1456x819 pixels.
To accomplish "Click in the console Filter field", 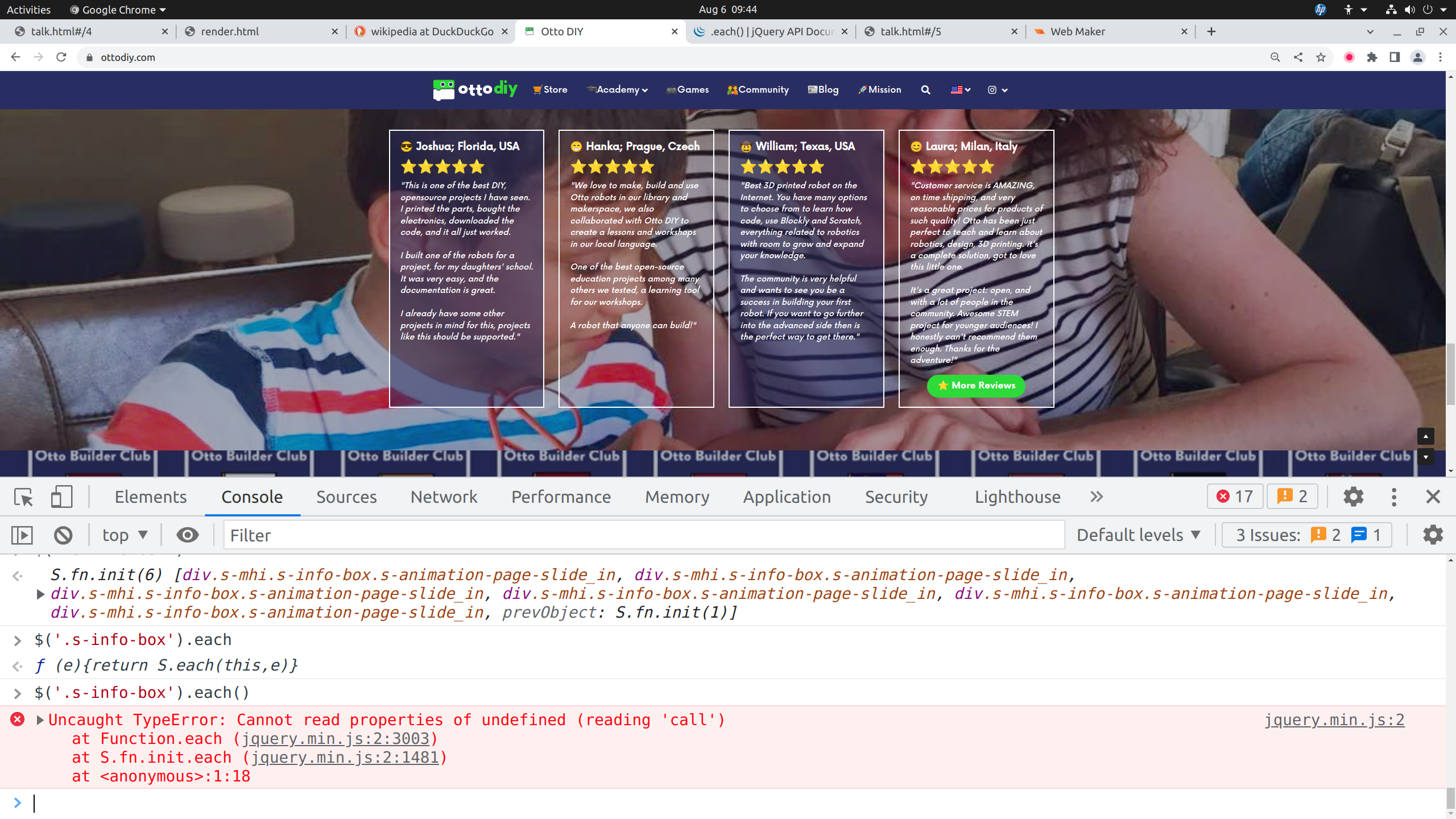I will click(x=643, y=535).
